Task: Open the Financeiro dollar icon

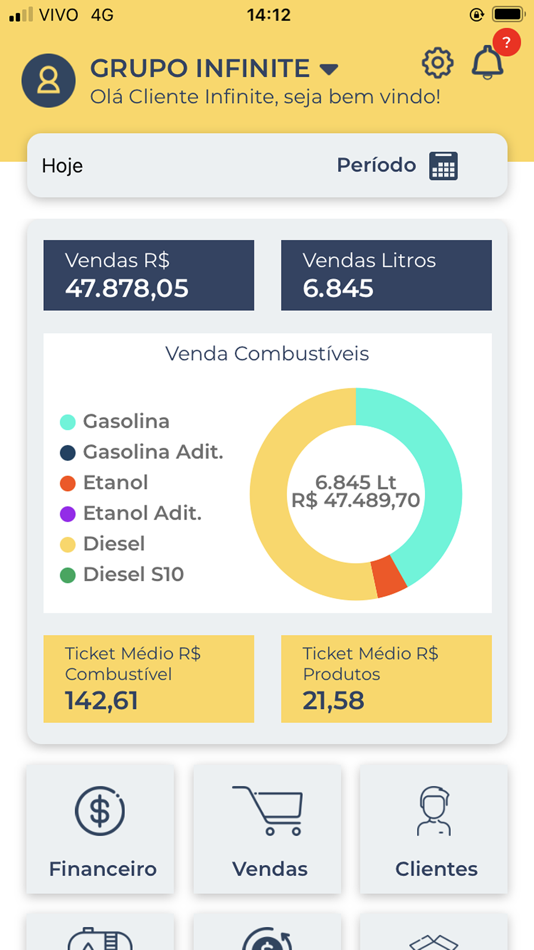Action: 100,811
